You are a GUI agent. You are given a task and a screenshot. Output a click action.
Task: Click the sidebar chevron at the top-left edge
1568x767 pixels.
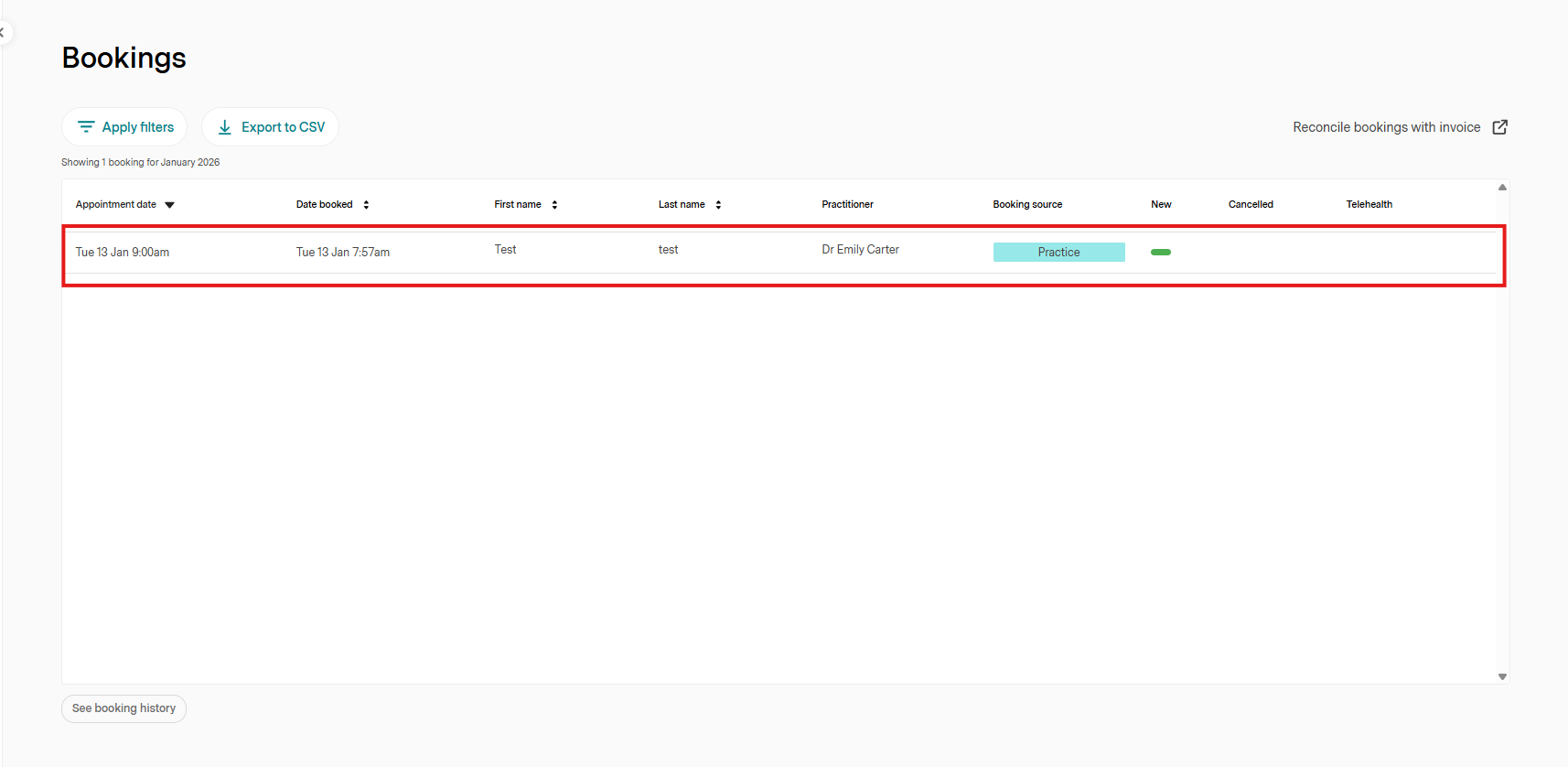(3, 33)
